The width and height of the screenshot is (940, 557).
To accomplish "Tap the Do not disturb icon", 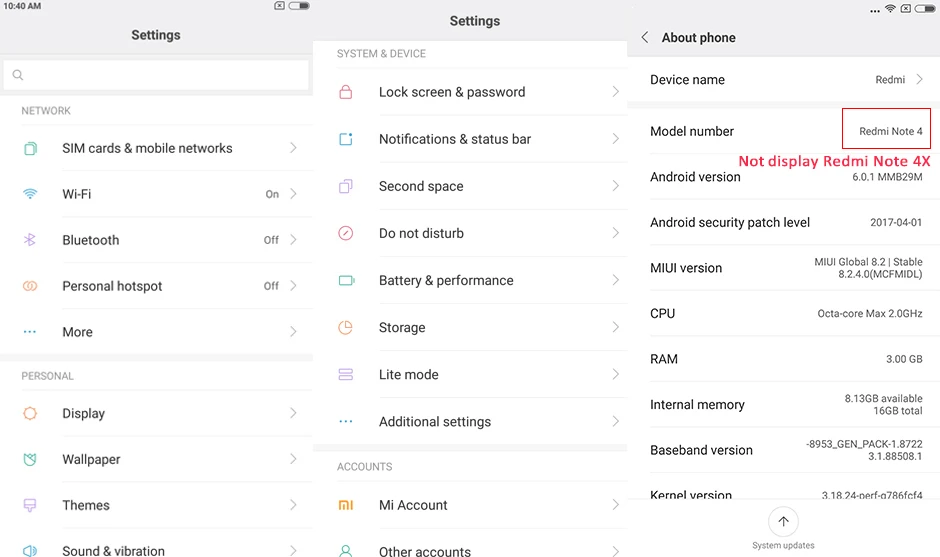I will (x=346, y=233).
